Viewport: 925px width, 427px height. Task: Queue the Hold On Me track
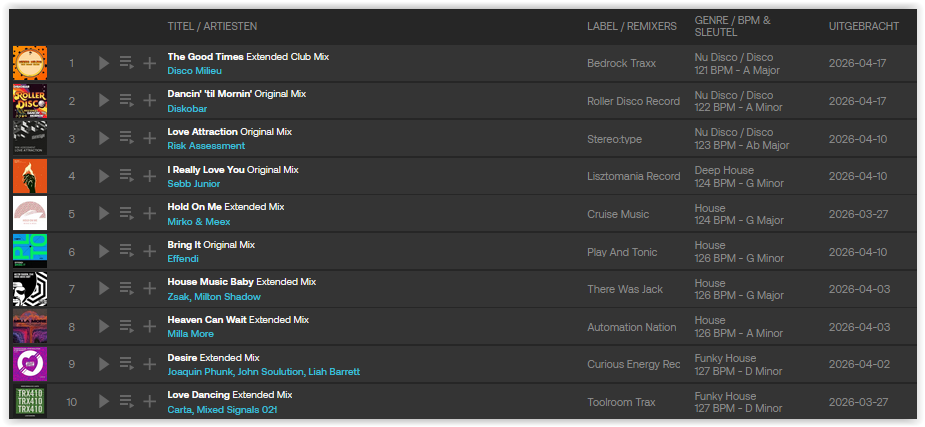(126, 214)
